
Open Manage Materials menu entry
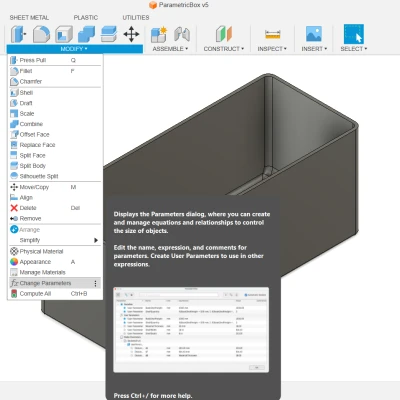pos(55,272)
